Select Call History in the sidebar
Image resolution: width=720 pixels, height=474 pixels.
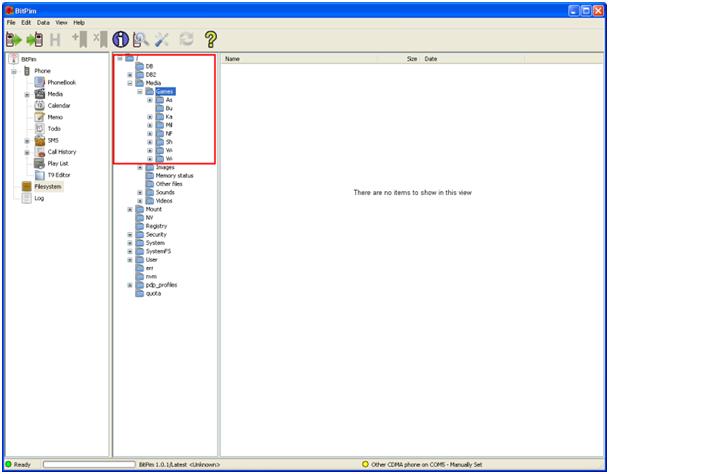click(x=62, y=152)
